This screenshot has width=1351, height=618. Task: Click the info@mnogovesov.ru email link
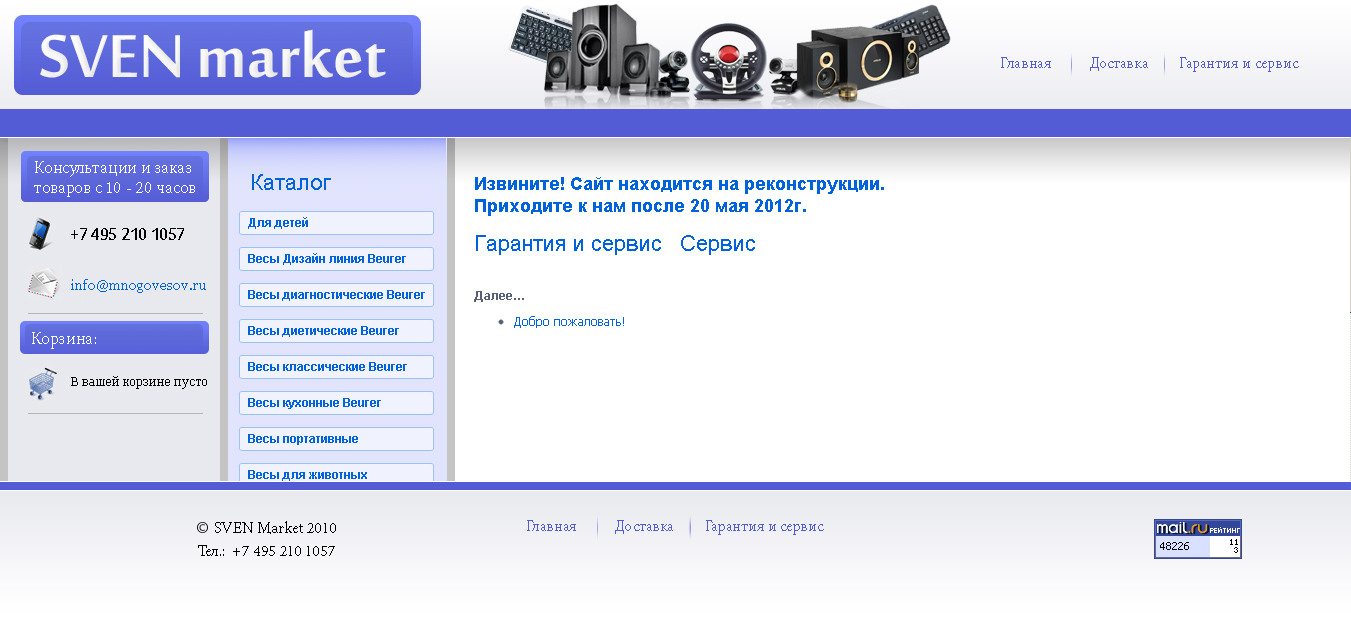point(137,284)
